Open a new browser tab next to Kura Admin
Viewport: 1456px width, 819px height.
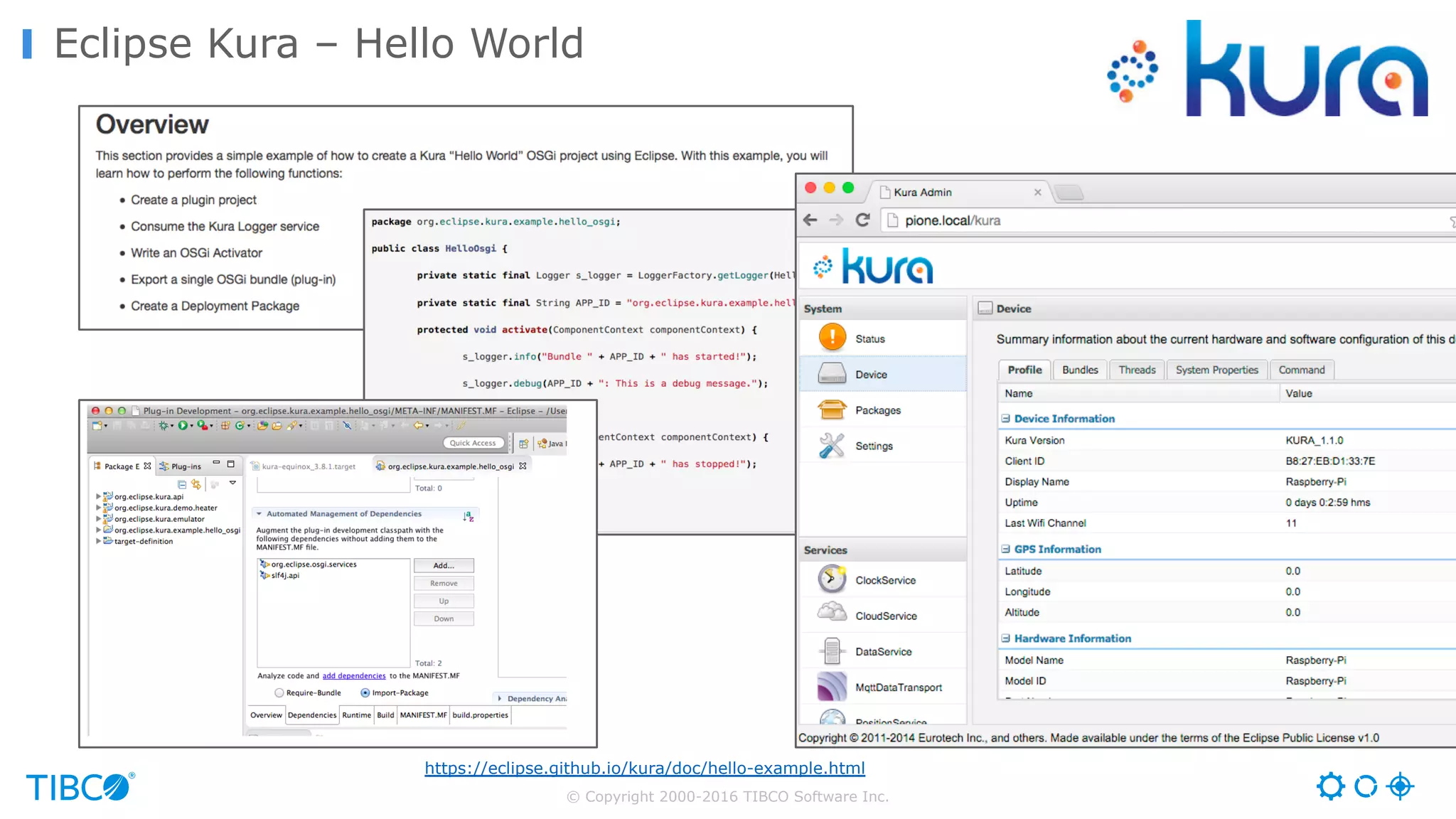point(1068,192)
